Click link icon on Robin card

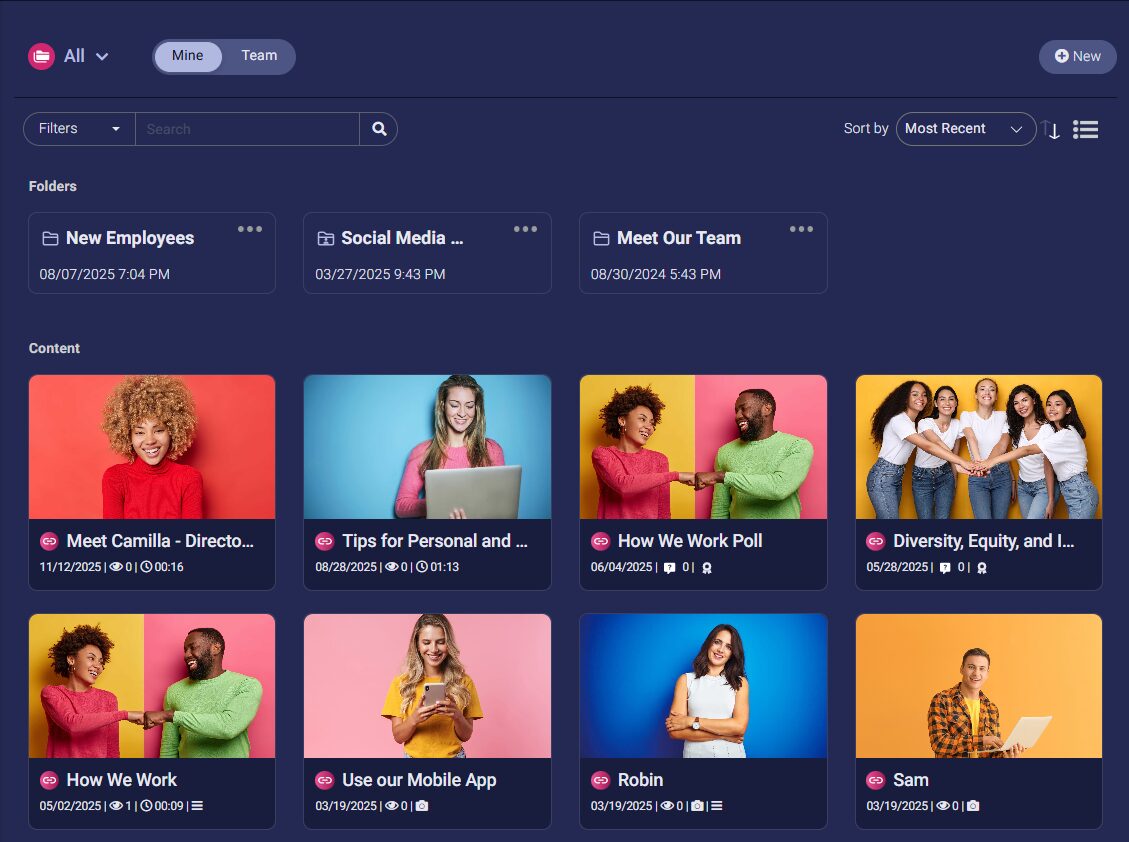(600, 780)
